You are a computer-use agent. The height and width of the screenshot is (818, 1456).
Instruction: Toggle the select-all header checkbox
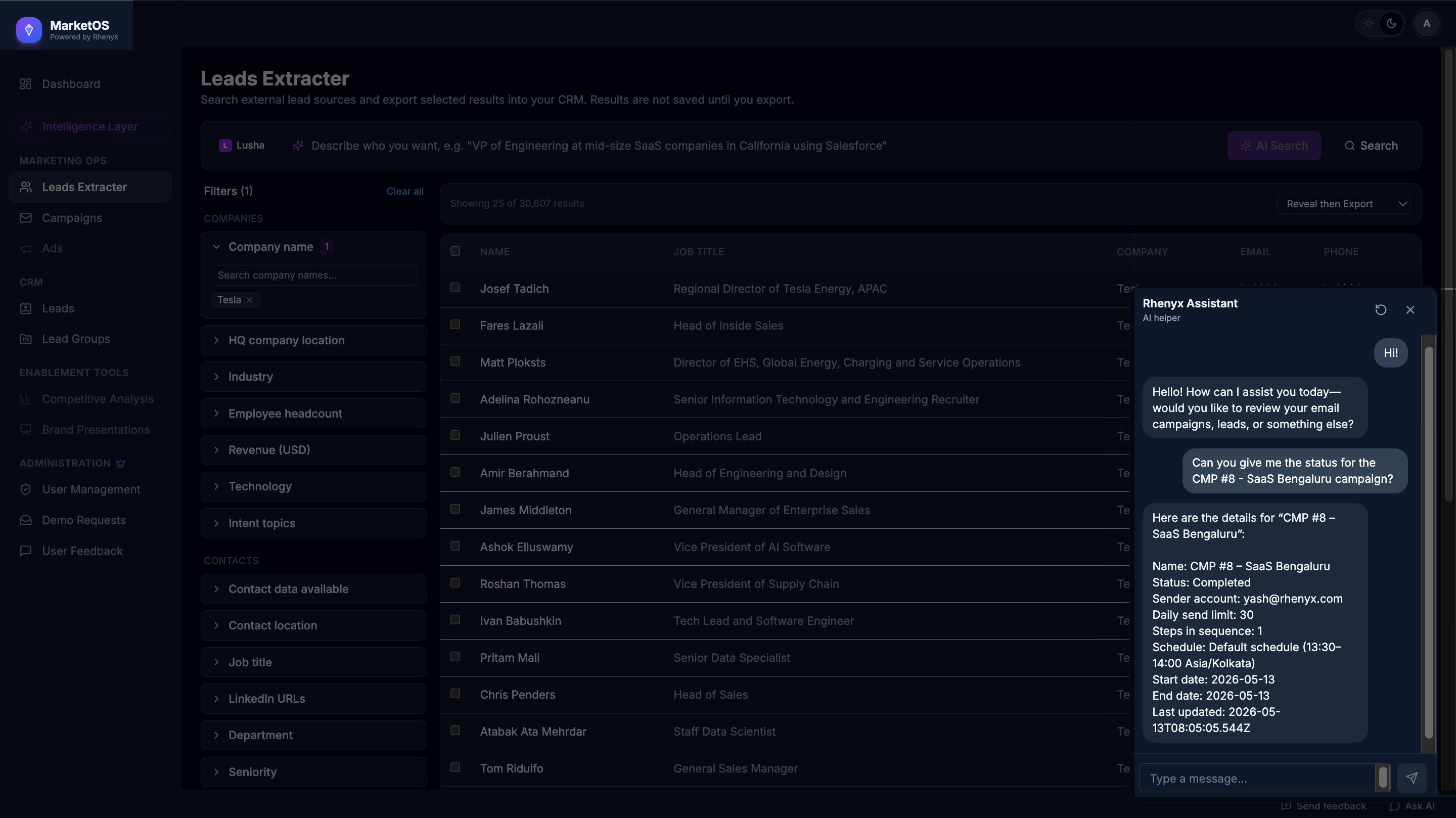click(x=455, y=251)
